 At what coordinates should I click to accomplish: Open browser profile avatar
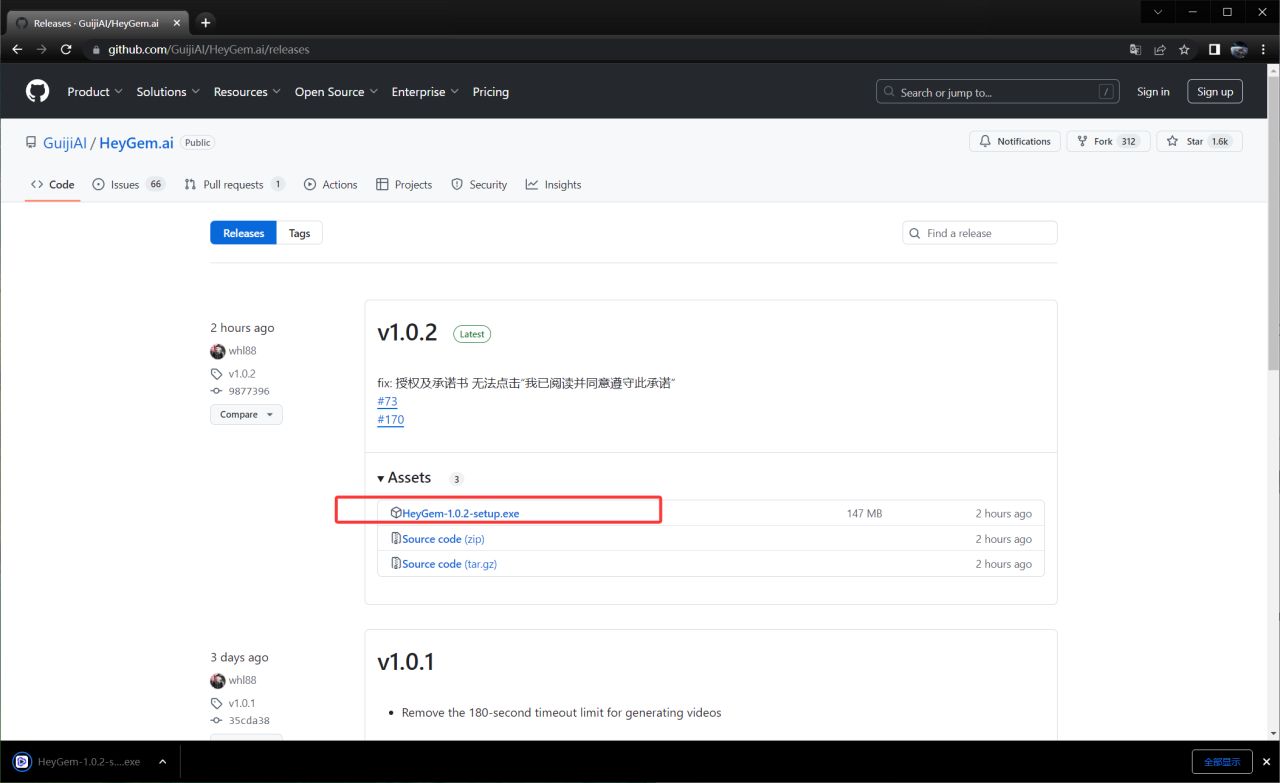1239,49
